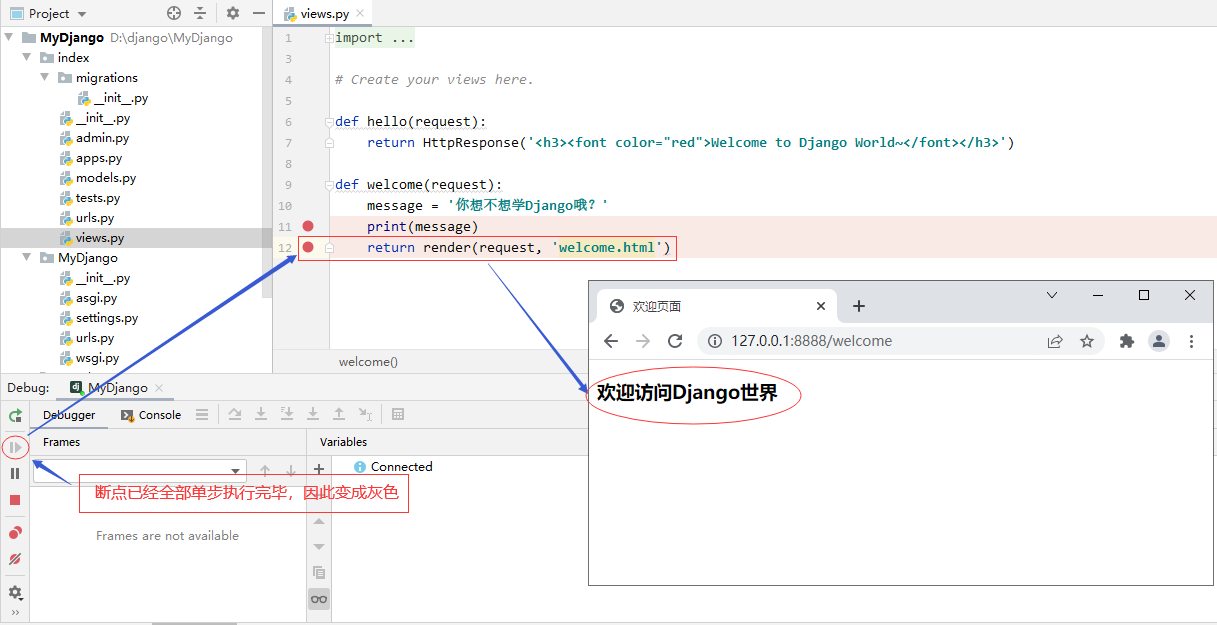Click Step Out up-arrow icon
1217x625 pixels.
[339, 414]
